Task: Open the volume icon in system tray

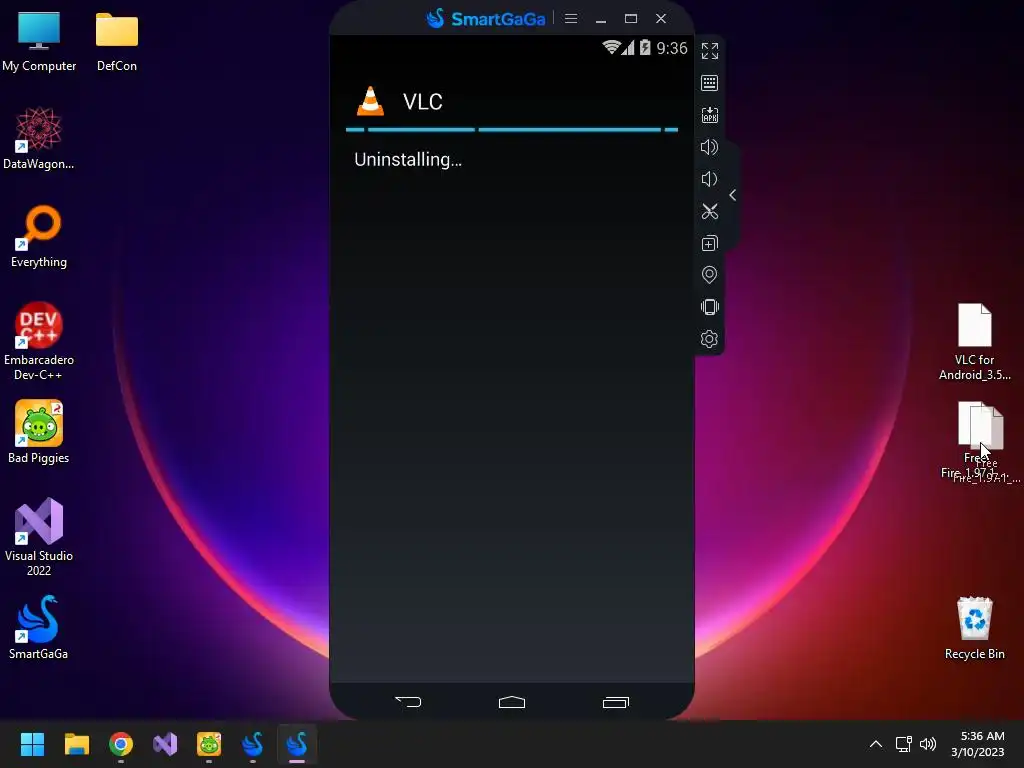Action: click(x=927, y=744)
